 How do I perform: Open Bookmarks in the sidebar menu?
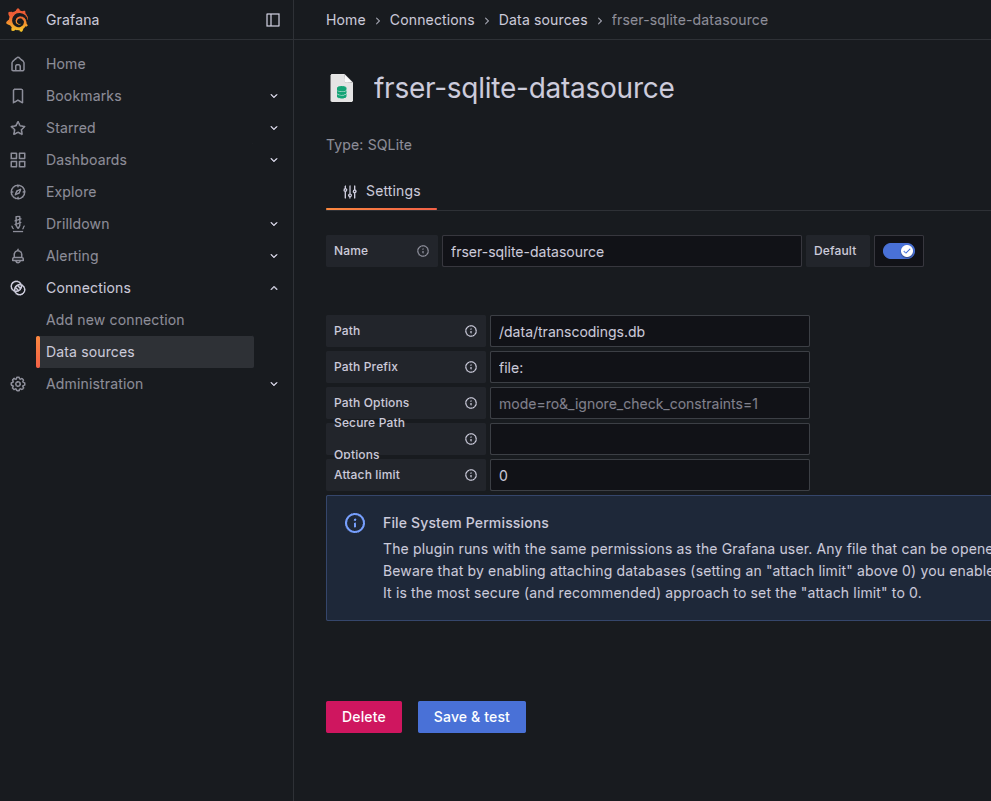click(83, 96)
